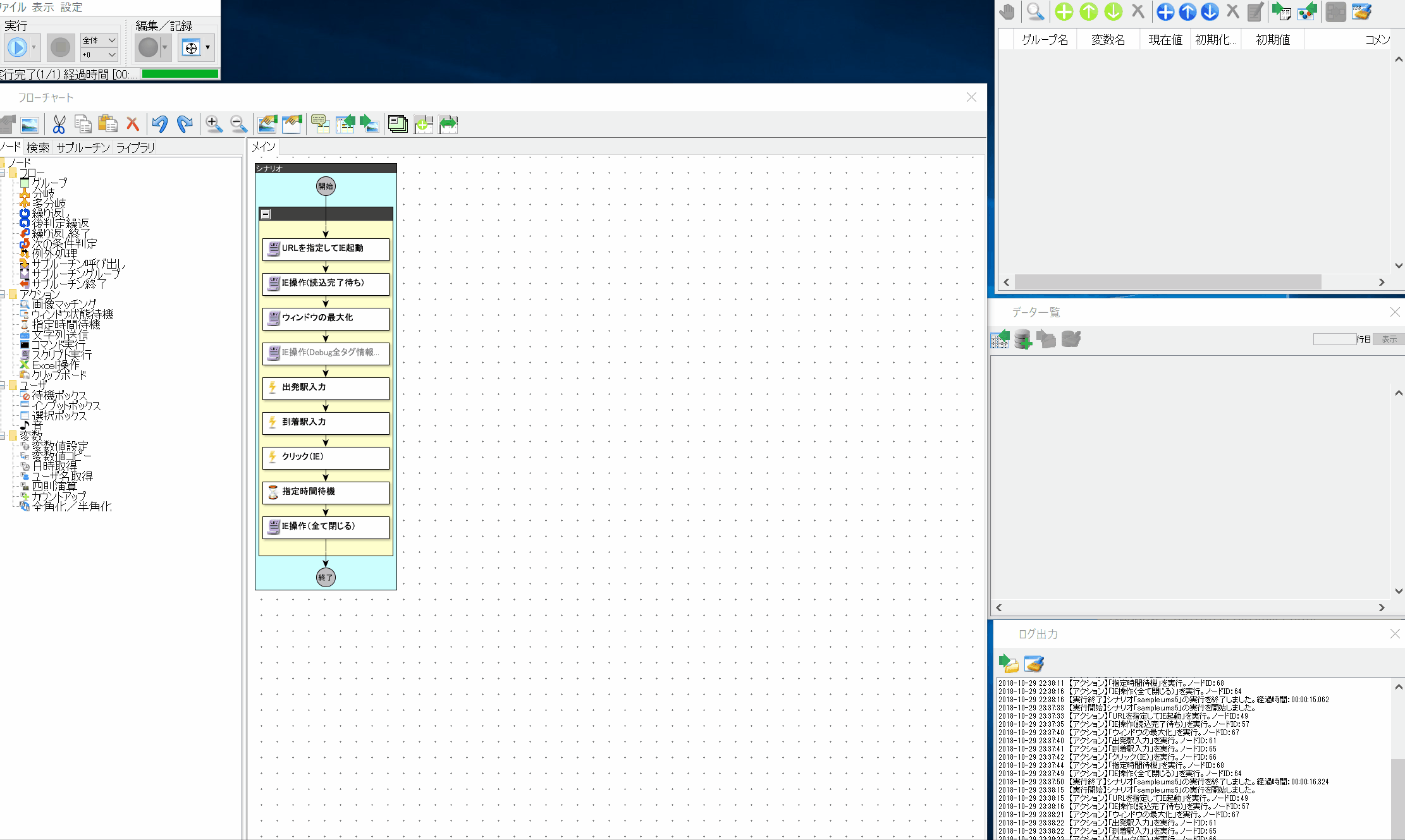
Task: Open variable search with the magnifier icon
Action: click(x=1035, y=11)
